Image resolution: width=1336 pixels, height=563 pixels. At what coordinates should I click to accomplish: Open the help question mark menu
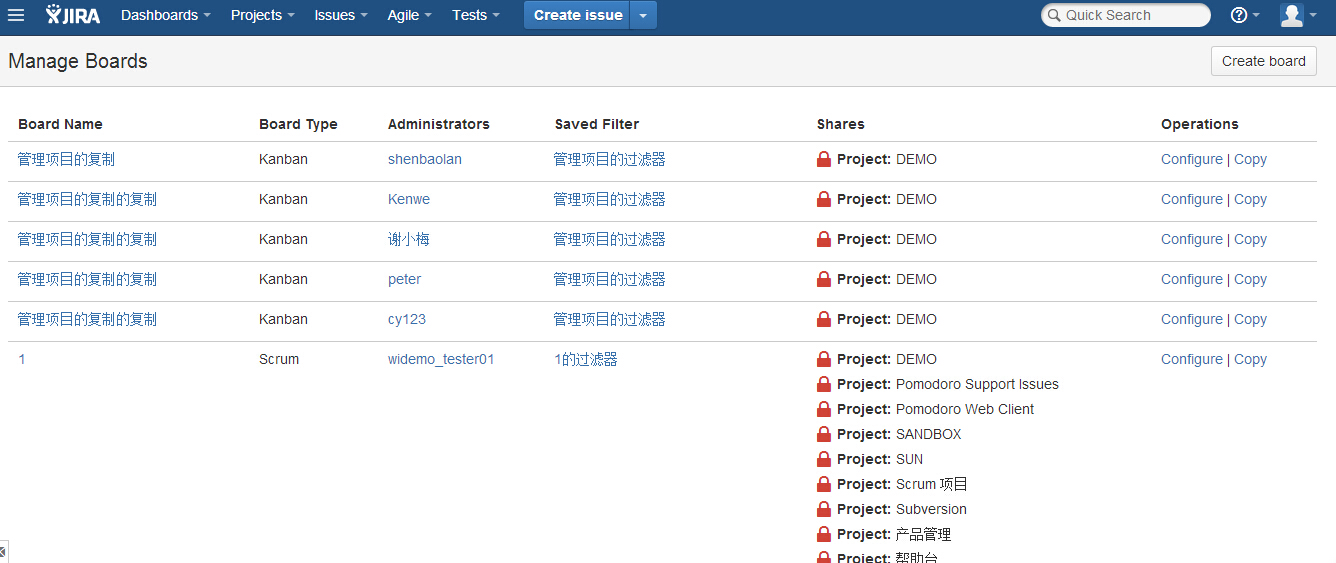click(1245, 15)
